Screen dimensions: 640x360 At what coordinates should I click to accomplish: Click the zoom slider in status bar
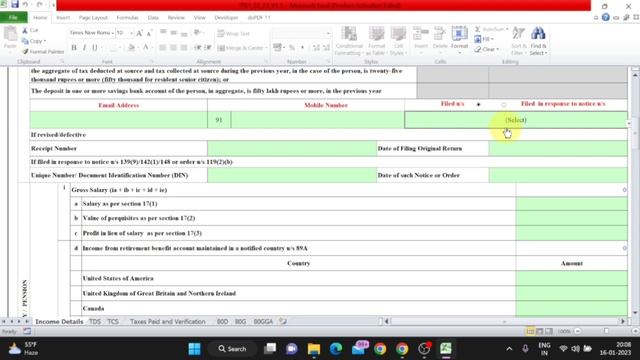606,331
